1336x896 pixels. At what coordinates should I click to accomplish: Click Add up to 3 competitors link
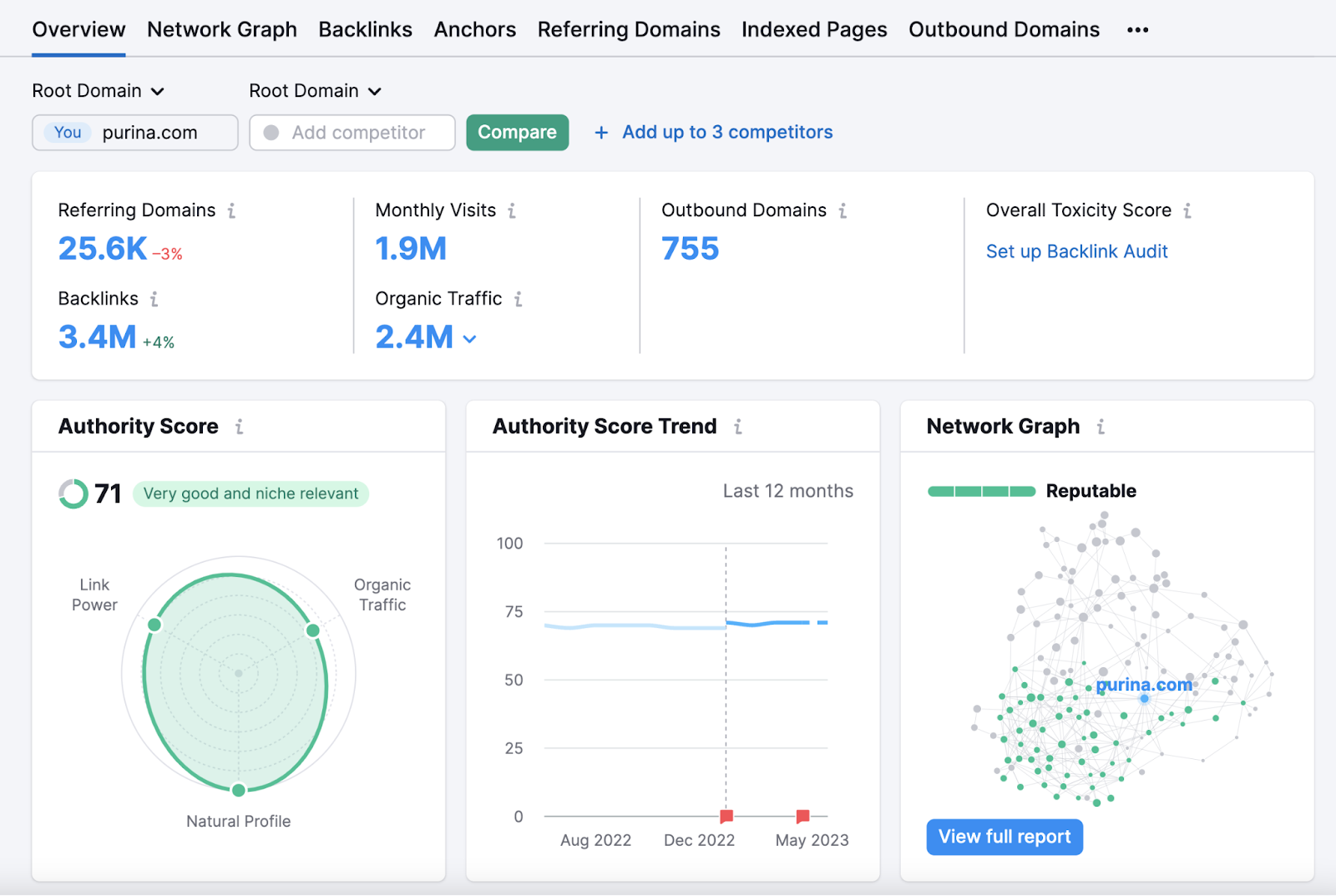pos(727,133)
